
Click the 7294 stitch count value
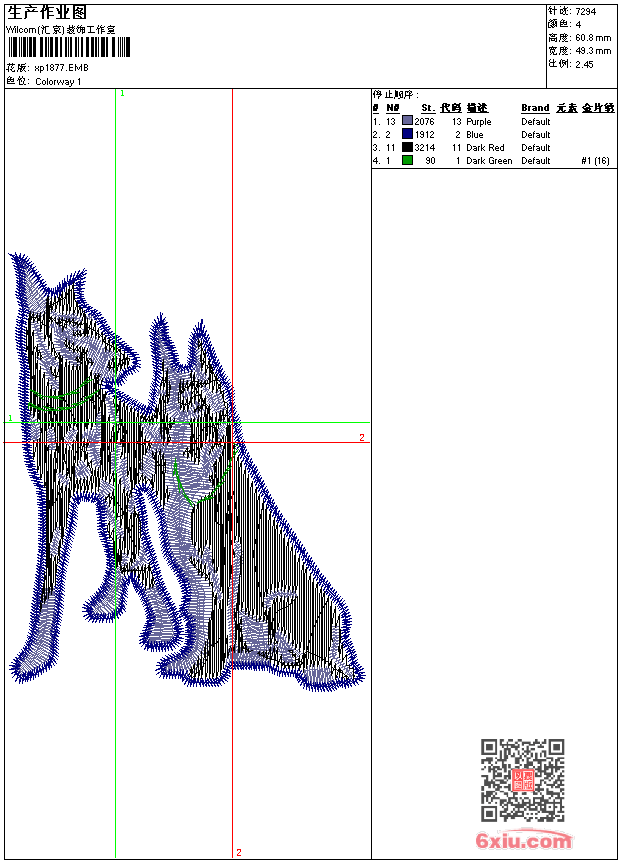pos(586,11)
